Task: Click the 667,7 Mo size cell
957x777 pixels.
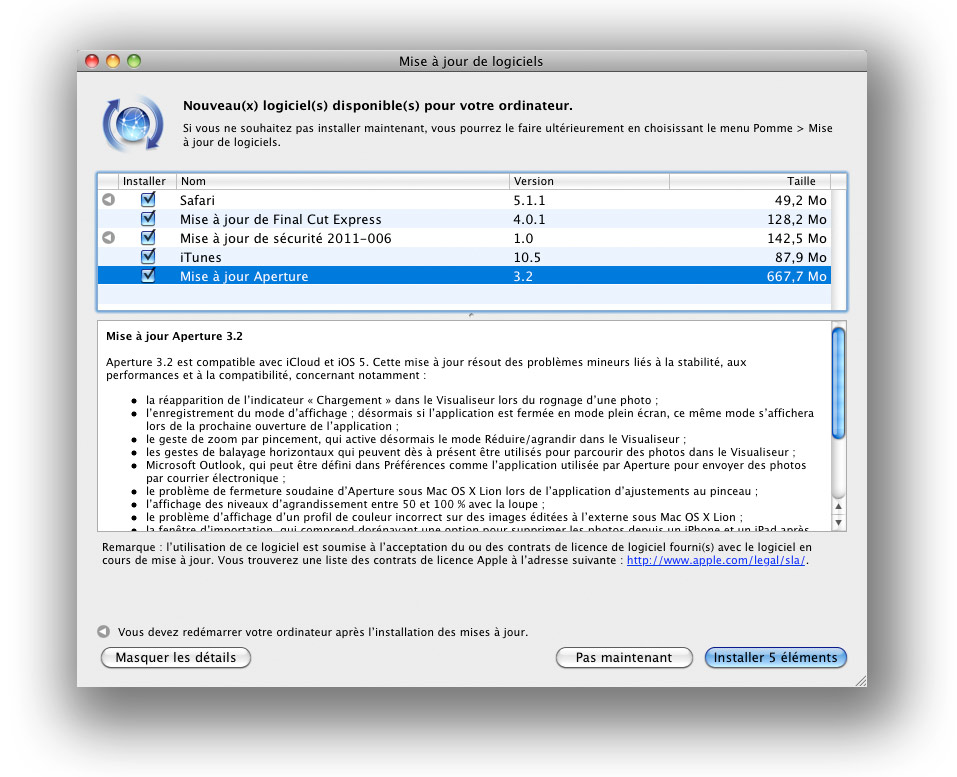Action: [796, 276]
